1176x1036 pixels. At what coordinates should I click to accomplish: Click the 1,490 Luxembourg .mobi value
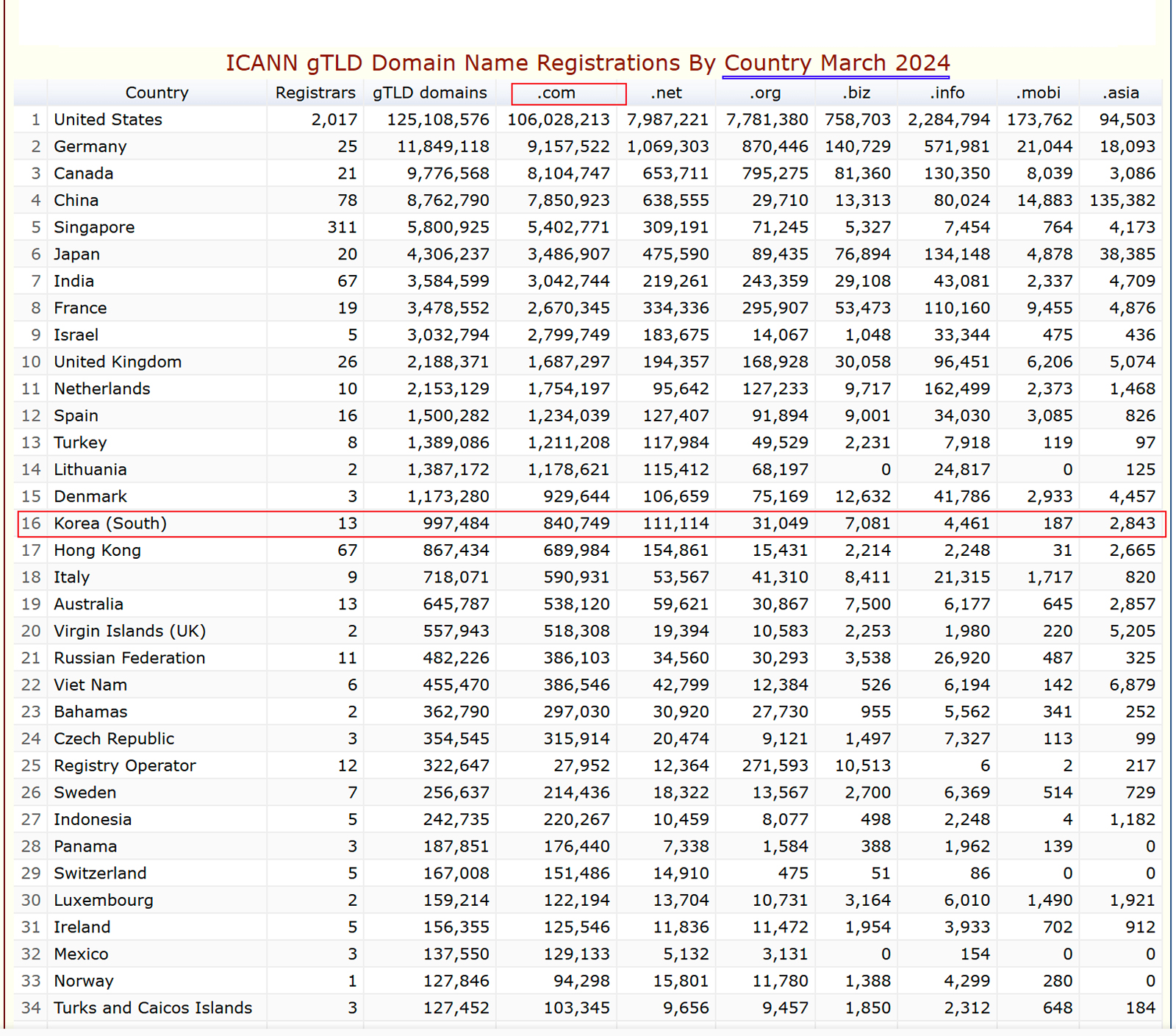click(x=1050, y=901)
